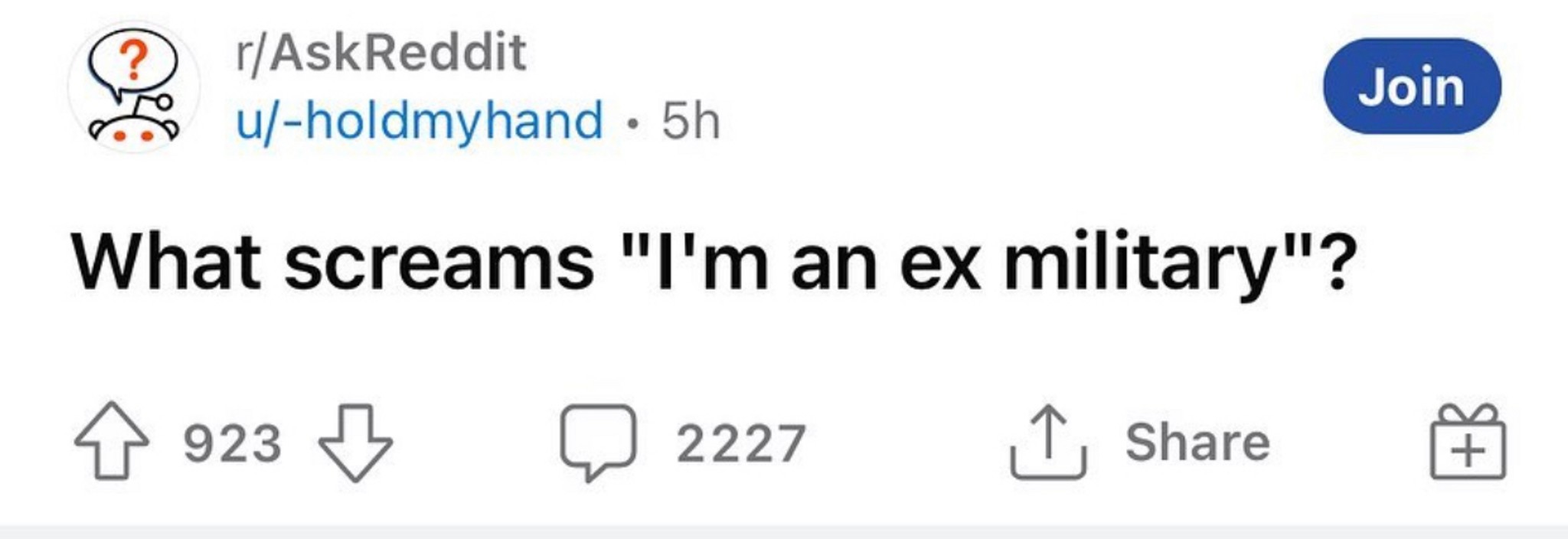Viewport: 1568px width, 539px height.
Task: Join the AskReddit community
Action: click(1412, 87)
